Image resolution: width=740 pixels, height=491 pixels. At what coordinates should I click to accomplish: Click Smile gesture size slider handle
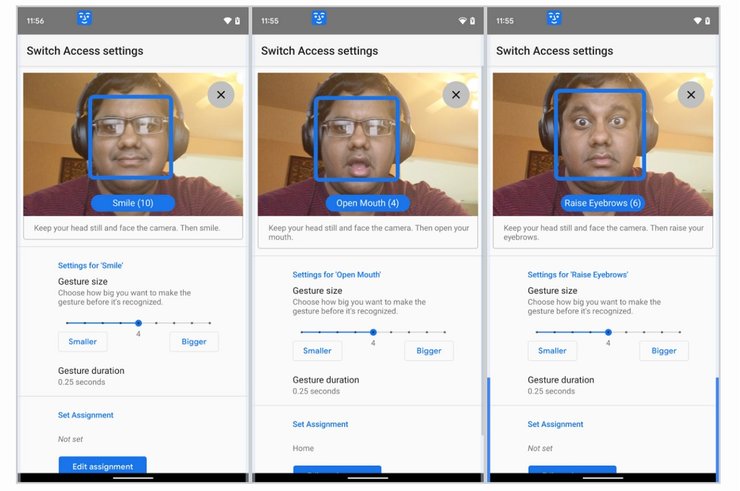[138, 323]
